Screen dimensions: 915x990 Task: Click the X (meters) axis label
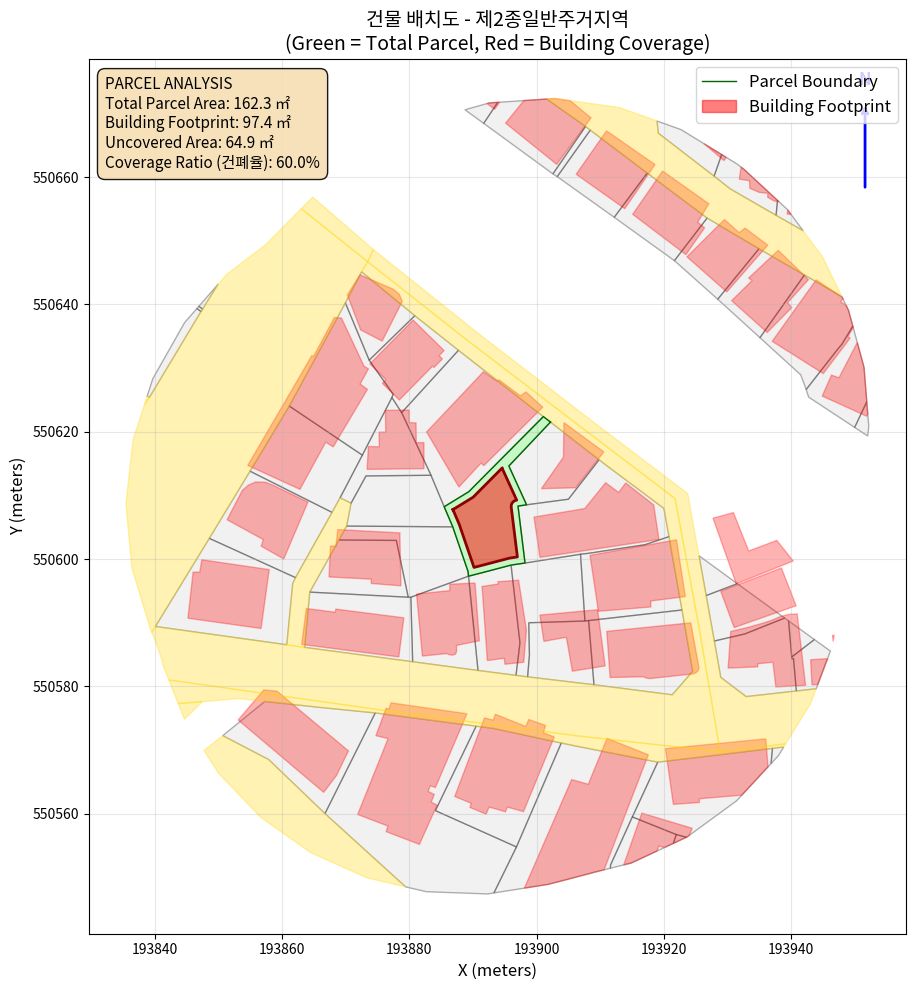pyautogui.click(x=497, y=970)
